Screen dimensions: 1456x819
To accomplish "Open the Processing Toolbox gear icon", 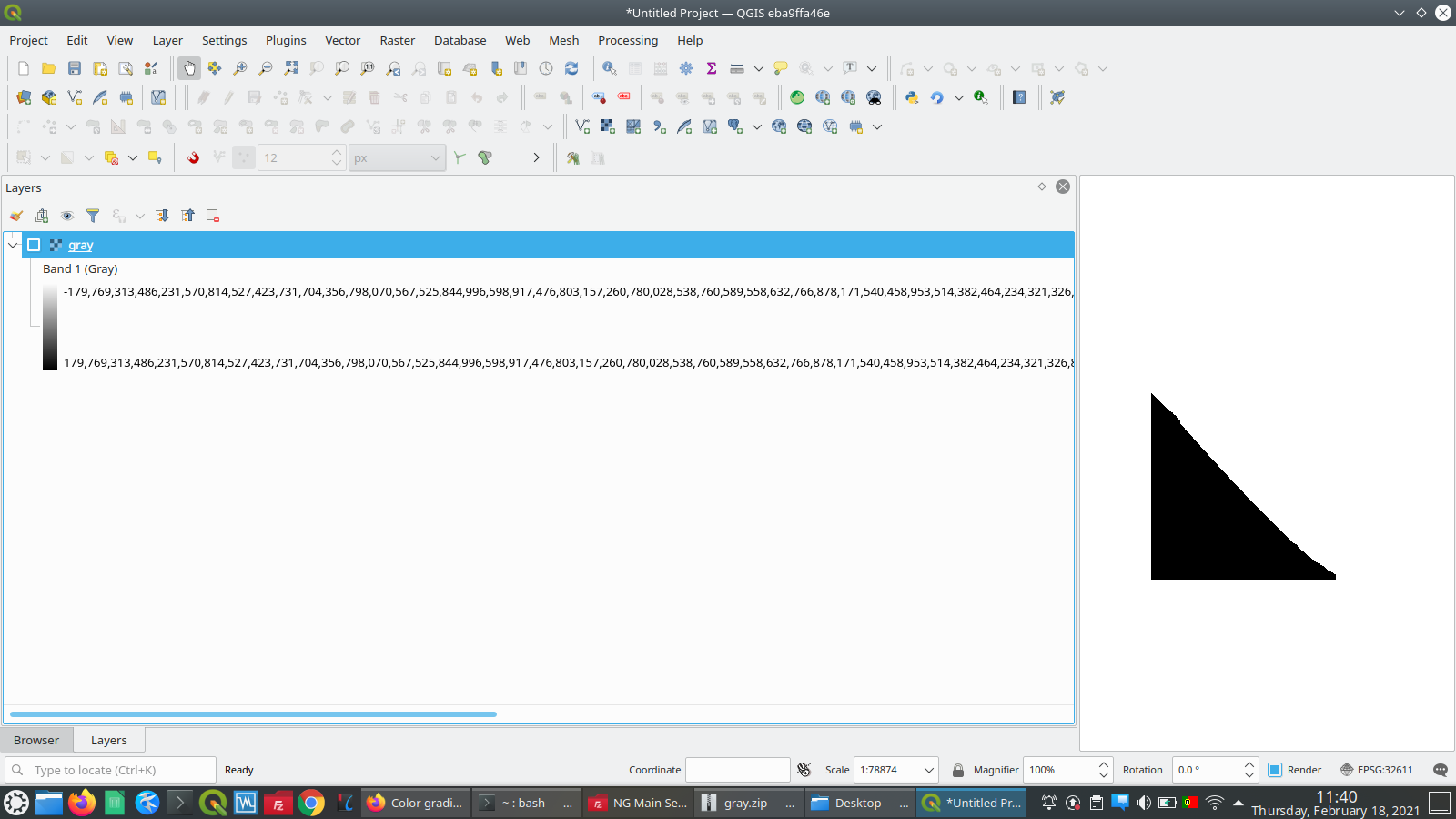I will coord(685,68).
